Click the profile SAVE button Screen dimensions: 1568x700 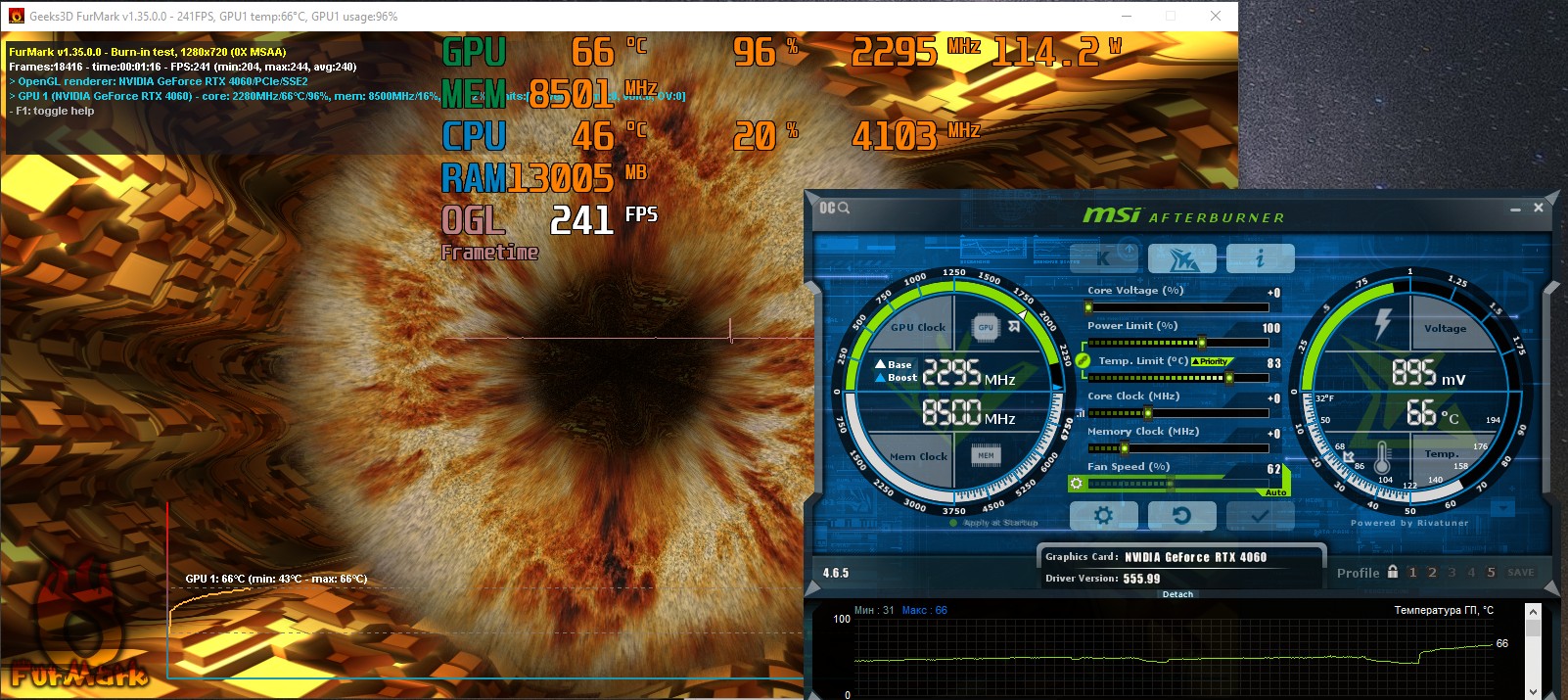click(1521, 573)
